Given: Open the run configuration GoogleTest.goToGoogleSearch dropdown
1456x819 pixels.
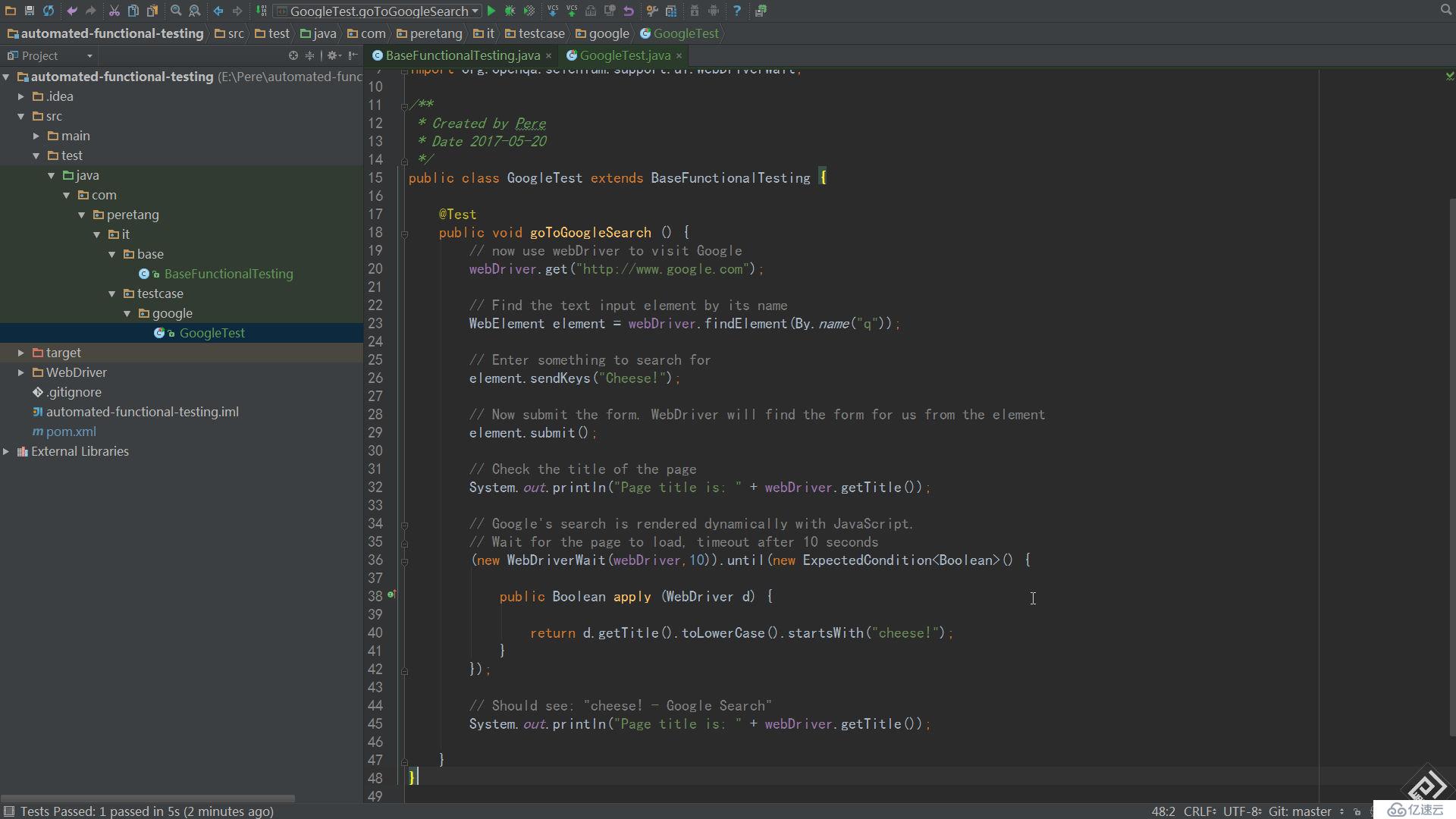Looking at the screenshot, I should (x=378, y=11).
